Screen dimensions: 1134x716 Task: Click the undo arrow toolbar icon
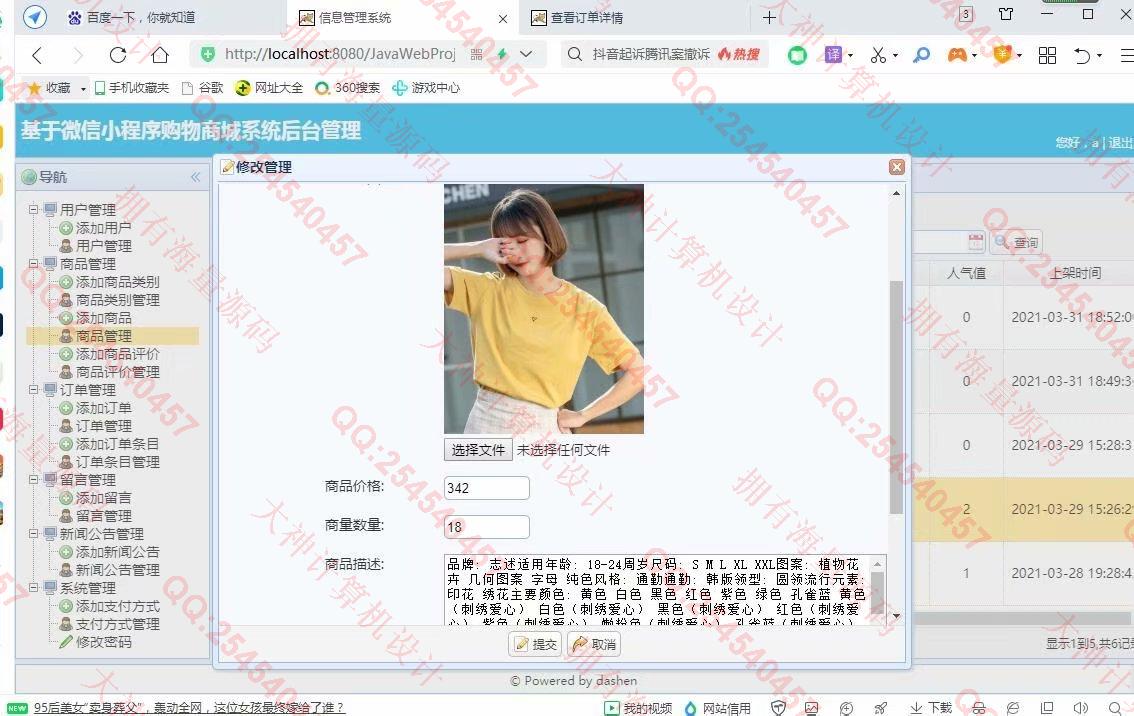(1082, 55)
